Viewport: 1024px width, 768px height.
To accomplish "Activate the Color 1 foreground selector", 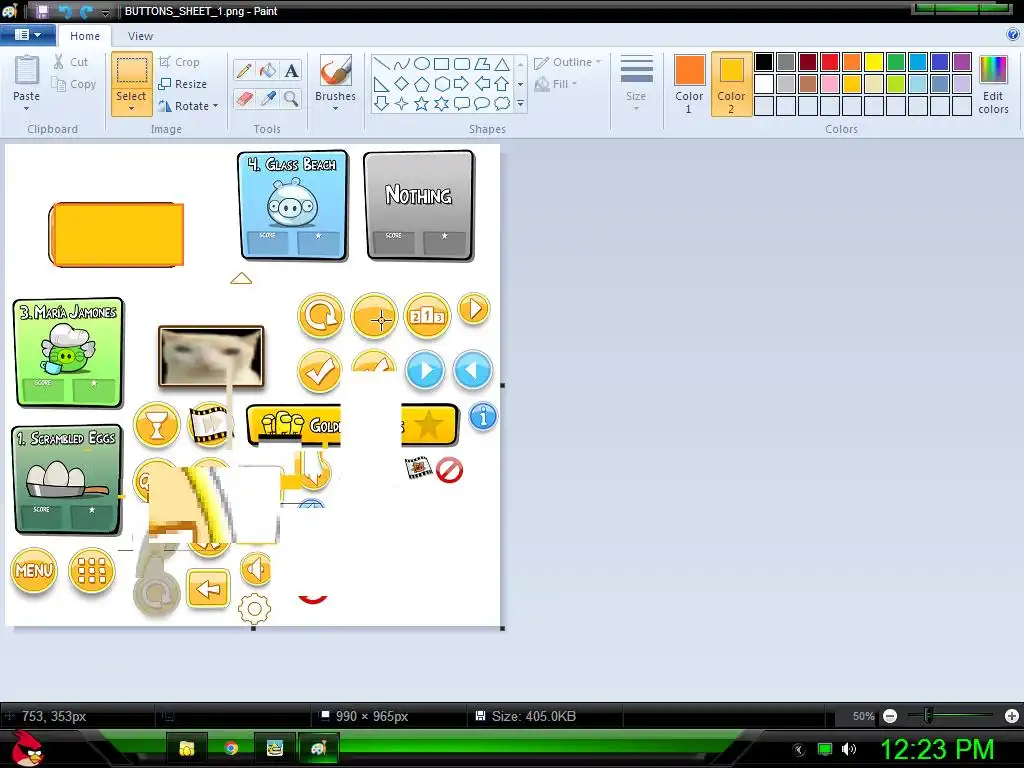I will [689, 84].
